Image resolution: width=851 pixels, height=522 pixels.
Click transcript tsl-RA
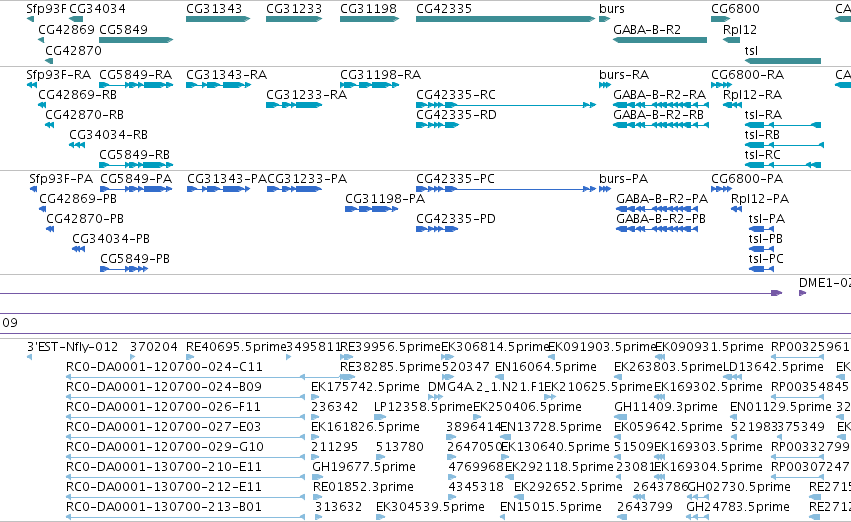pos(783,125)
